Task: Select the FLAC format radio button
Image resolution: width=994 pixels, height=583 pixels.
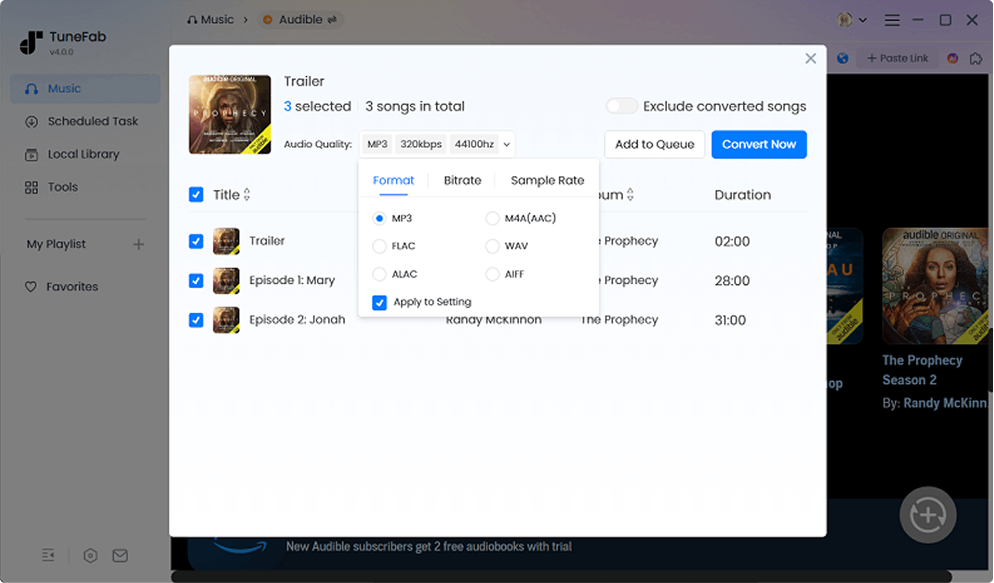Action: click(x=379, y=246)
